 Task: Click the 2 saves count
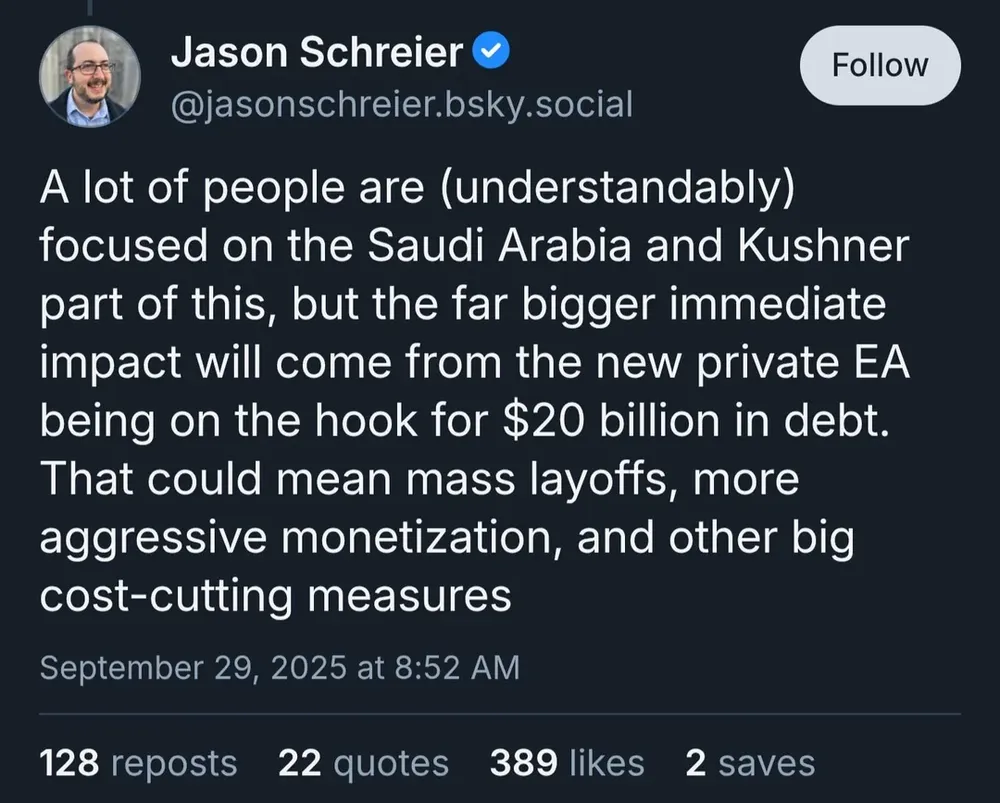750,763
